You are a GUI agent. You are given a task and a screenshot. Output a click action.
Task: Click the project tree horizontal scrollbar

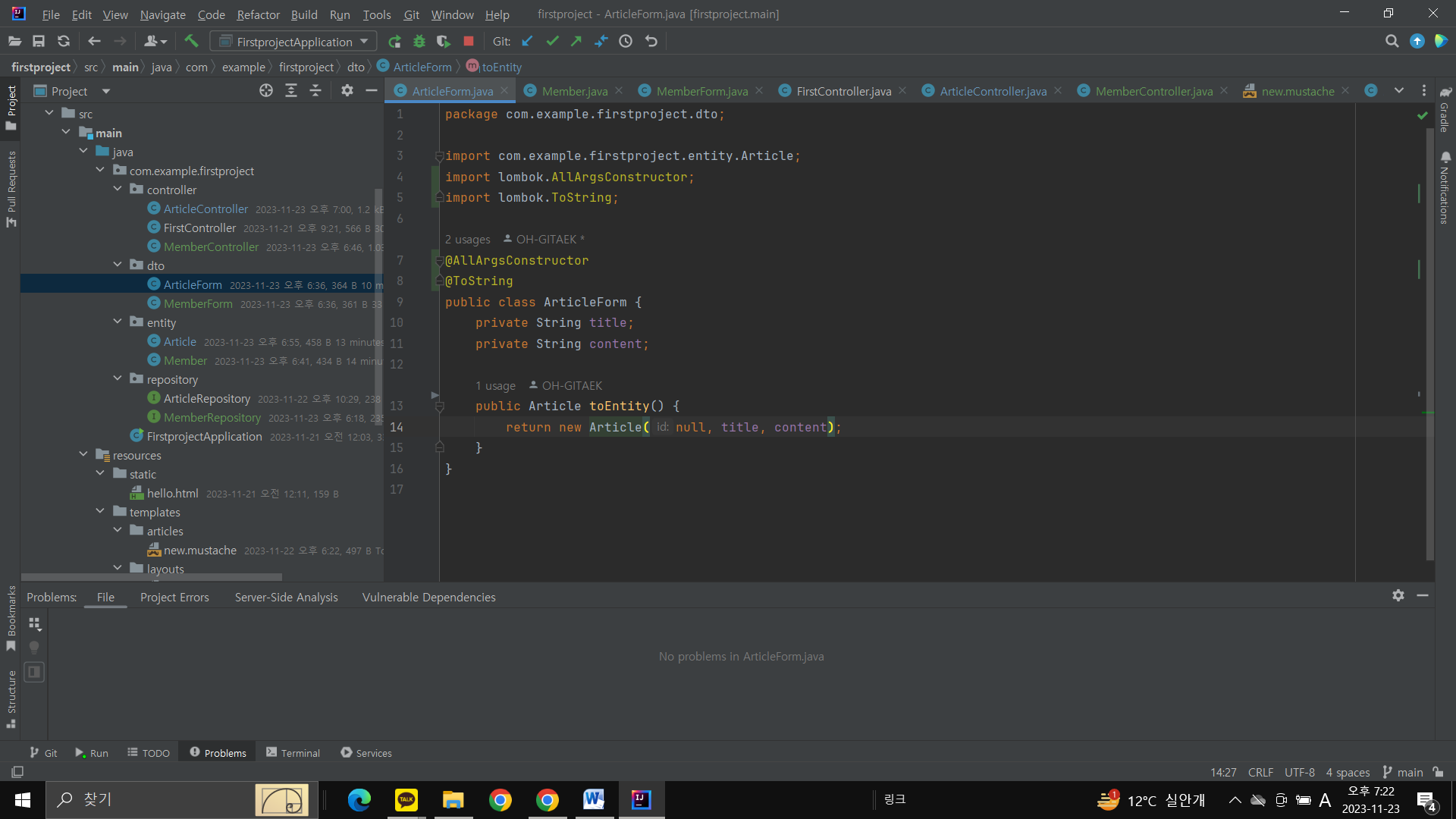pyautogui.click(x=152, y=578)
